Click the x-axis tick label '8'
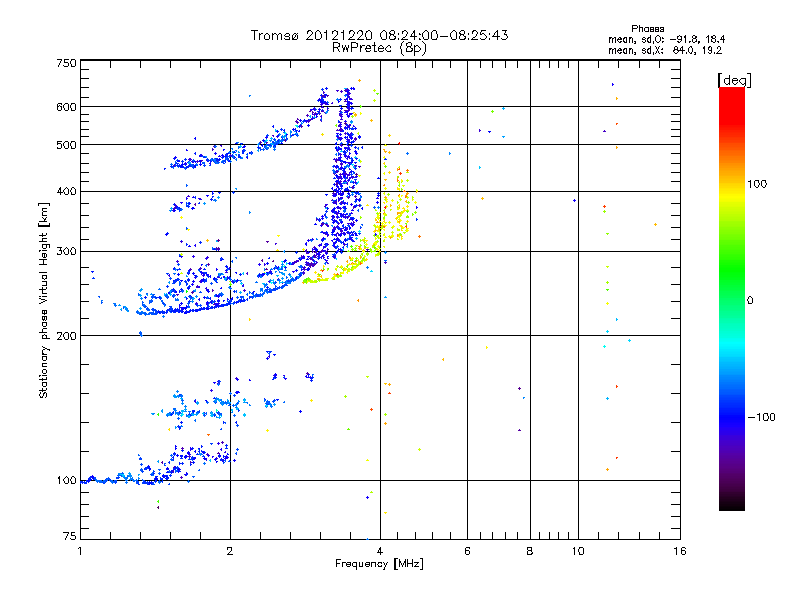Screen dimensions: 800x600 click(530, 551)
